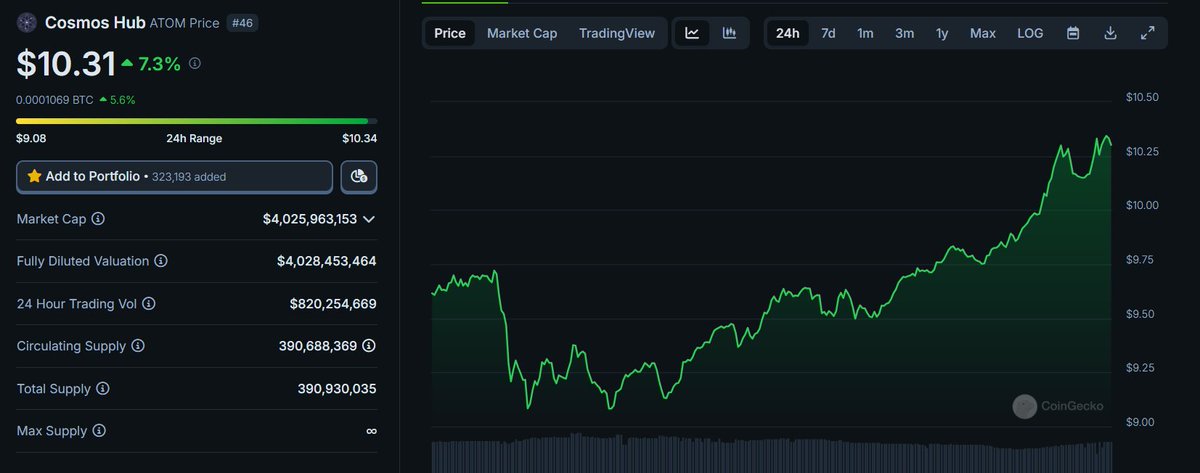
Task: Toggle LOG scale on chart
Action: coord(1030,33)
